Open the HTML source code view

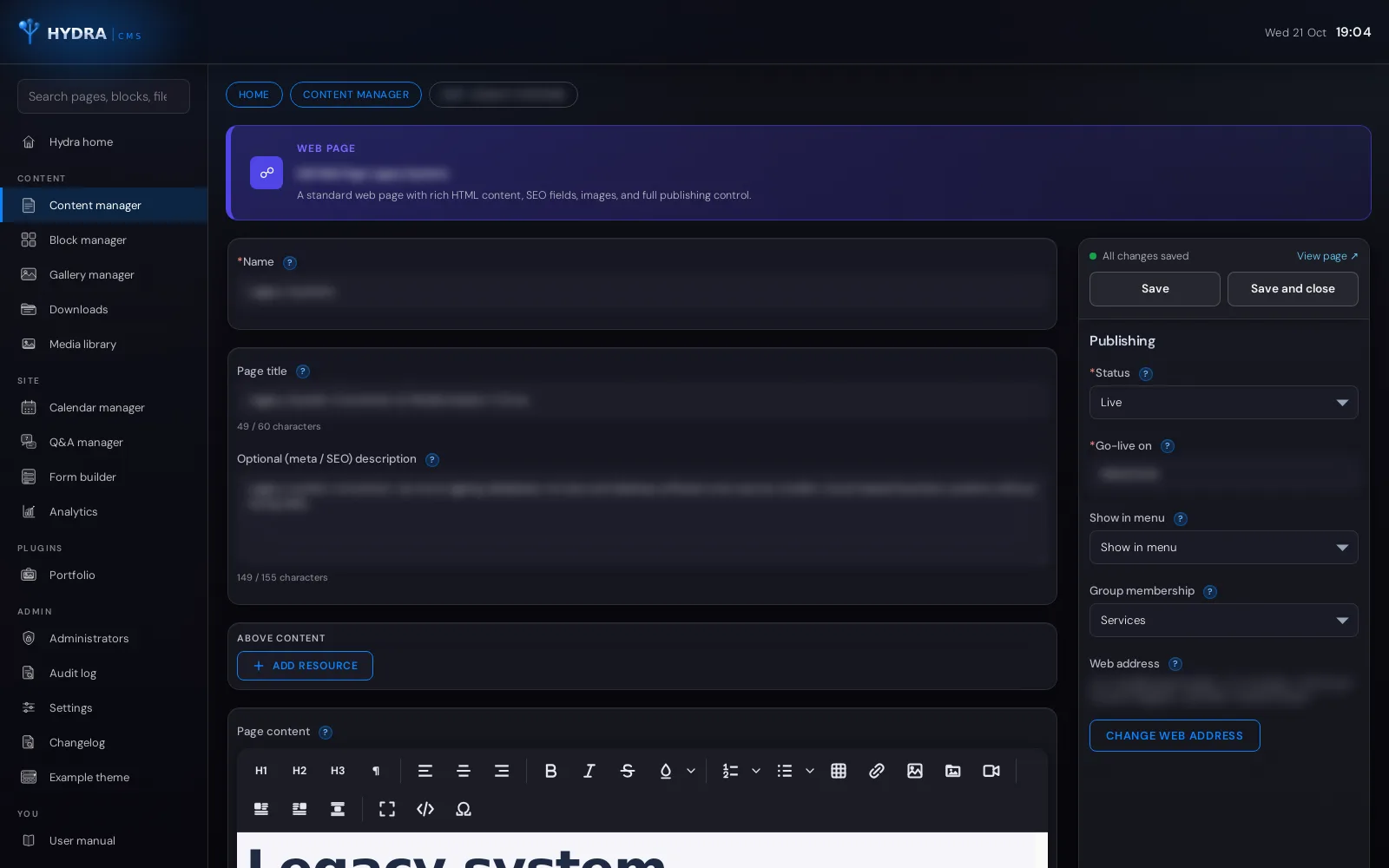(x=425, y=809)
